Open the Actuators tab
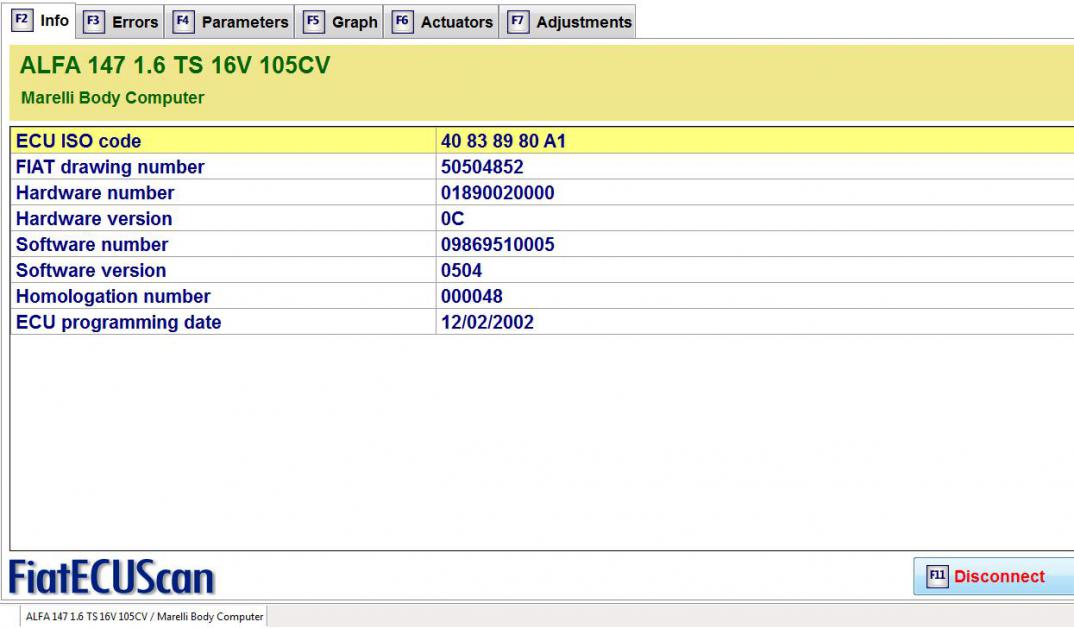Screen dimensions: 1074x628 [x=442, y=22]
